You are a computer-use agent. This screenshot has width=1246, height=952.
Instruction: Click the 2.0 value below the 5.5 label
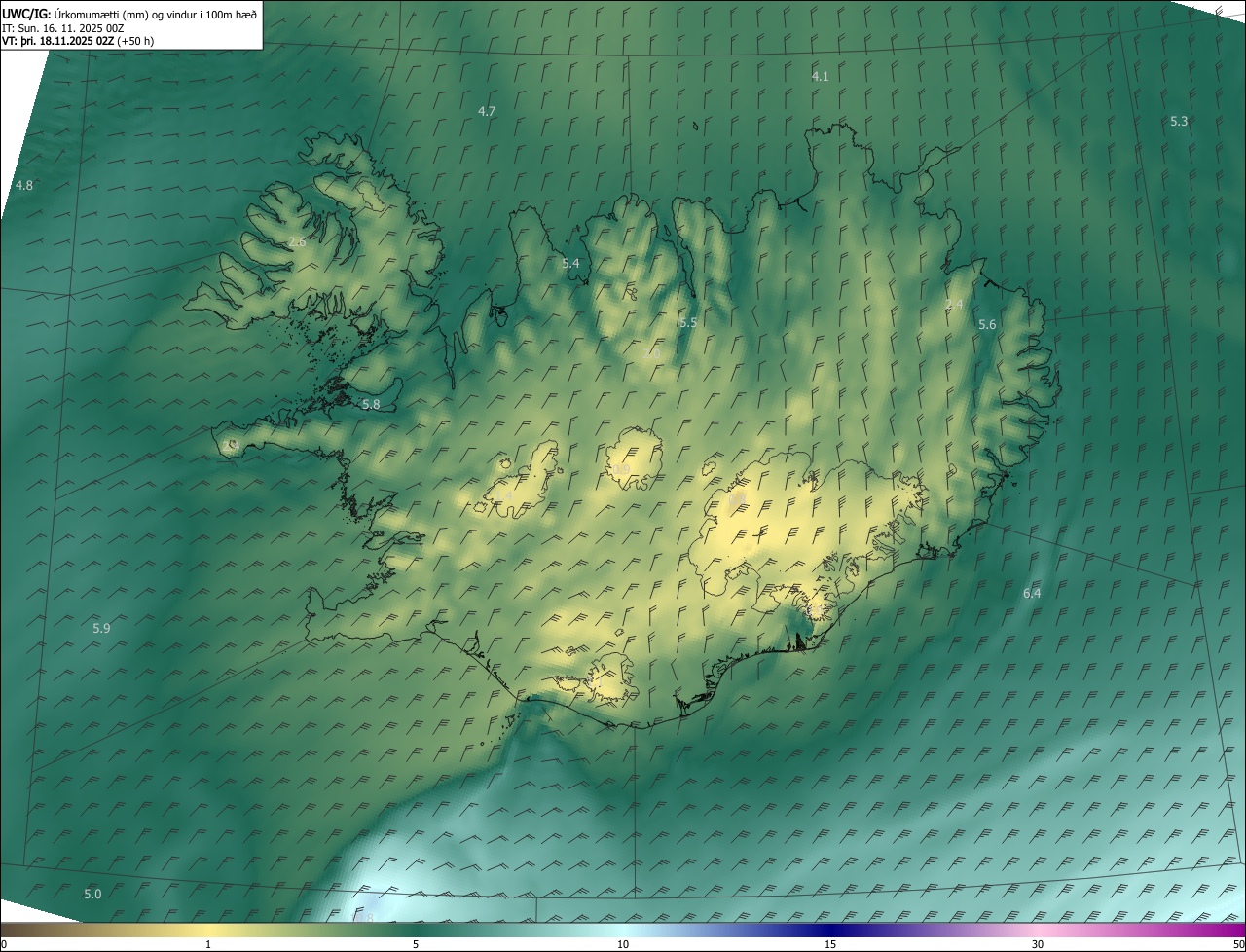coord(651,353)
